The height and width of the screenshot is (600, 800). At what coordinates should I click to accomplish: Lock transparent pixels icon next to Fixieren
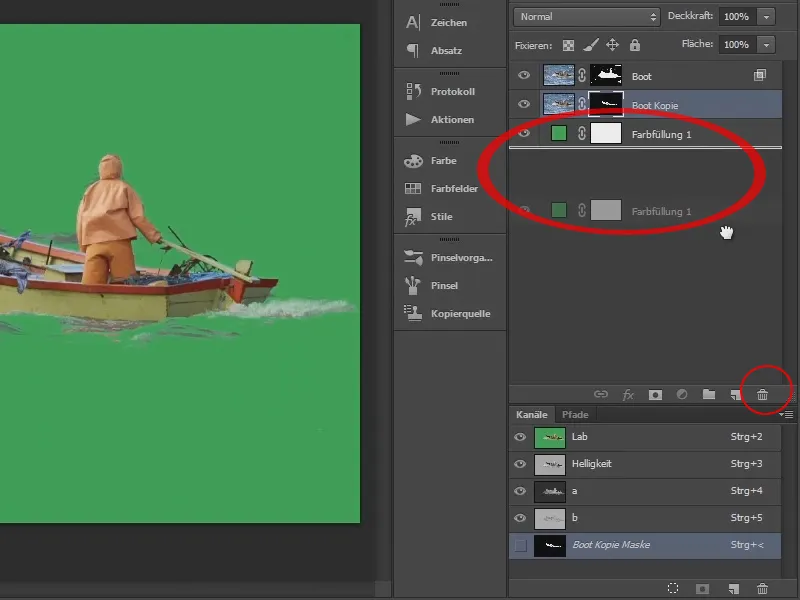[x=568, y=45]
